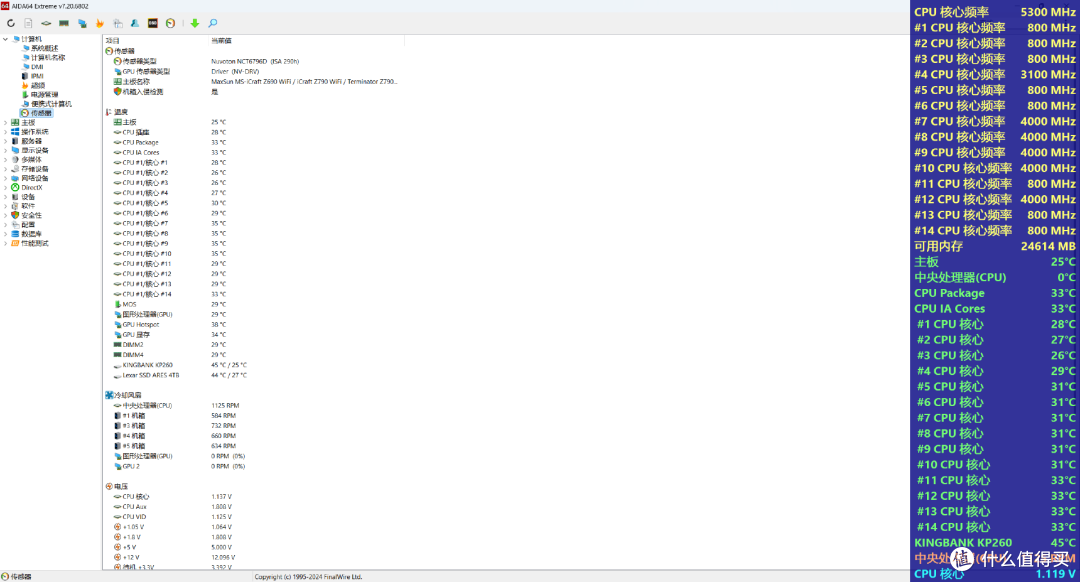This screenshot has width=1080, height=582.
Task: Click the 性能测试 benchmark icon in tree
Action: [x=15, y=243]
